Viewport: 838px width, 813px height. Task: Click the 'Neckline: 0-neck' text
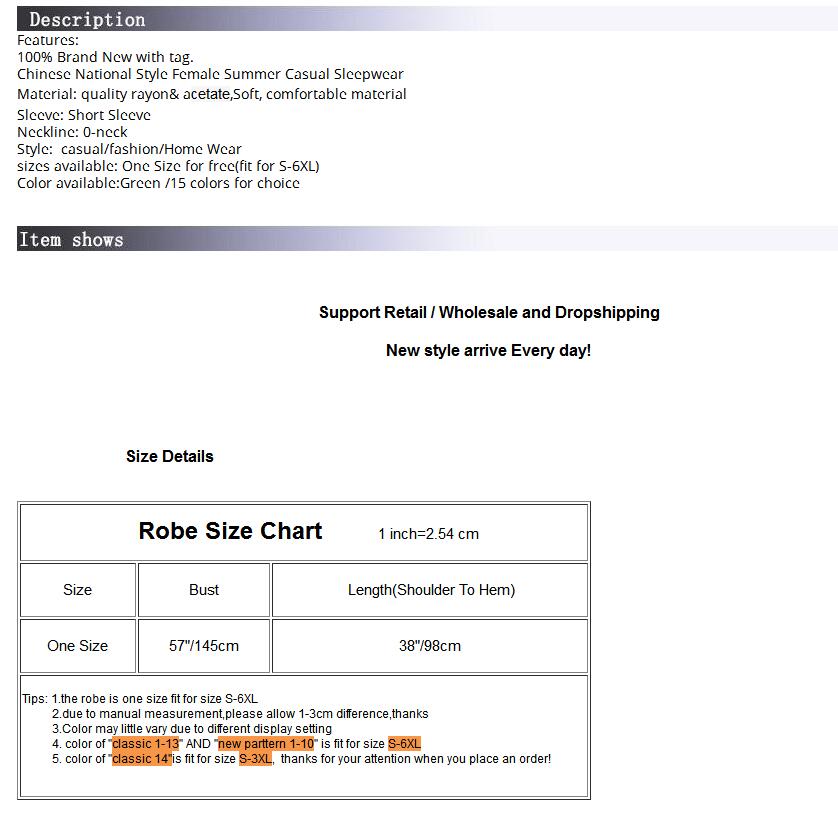72,132
